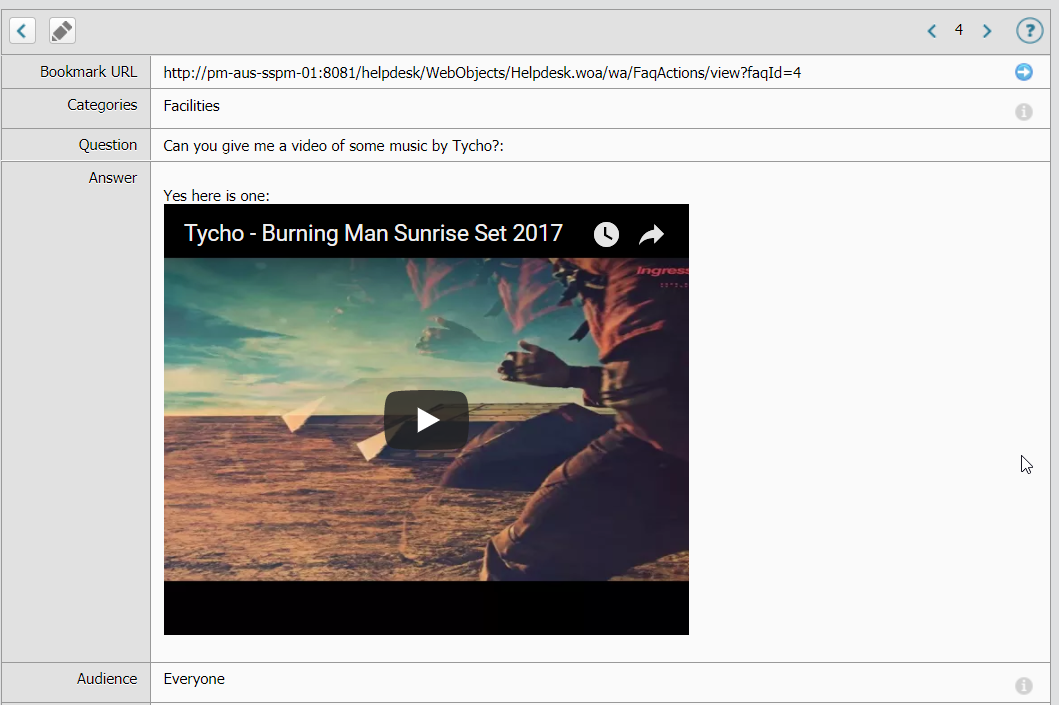This screenshot has width=1059, height=705.
Task: Click the info icon next to Facilities category
Action: (1023, 110)
